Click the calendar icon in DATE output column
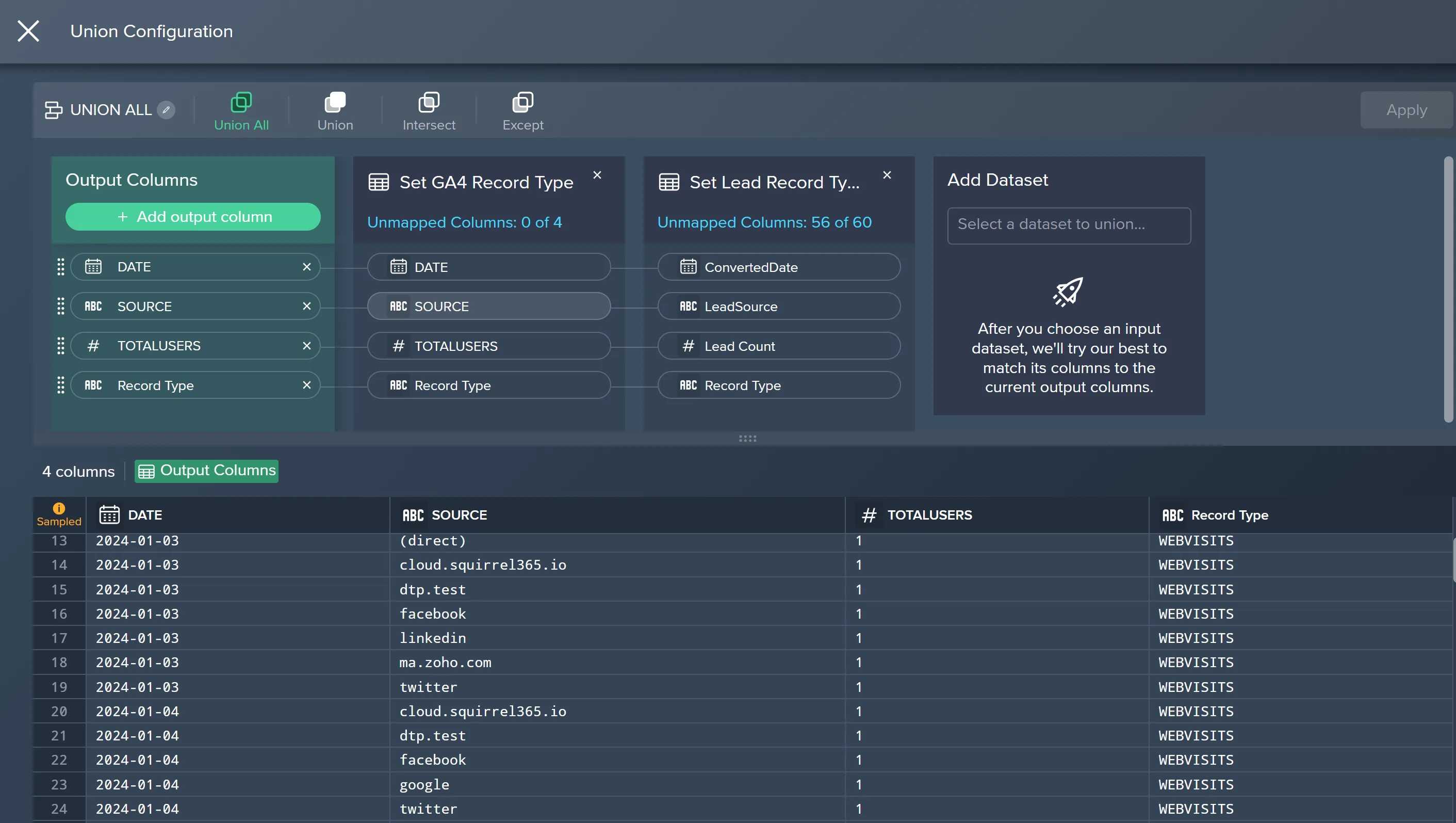 tap(93, 266)
